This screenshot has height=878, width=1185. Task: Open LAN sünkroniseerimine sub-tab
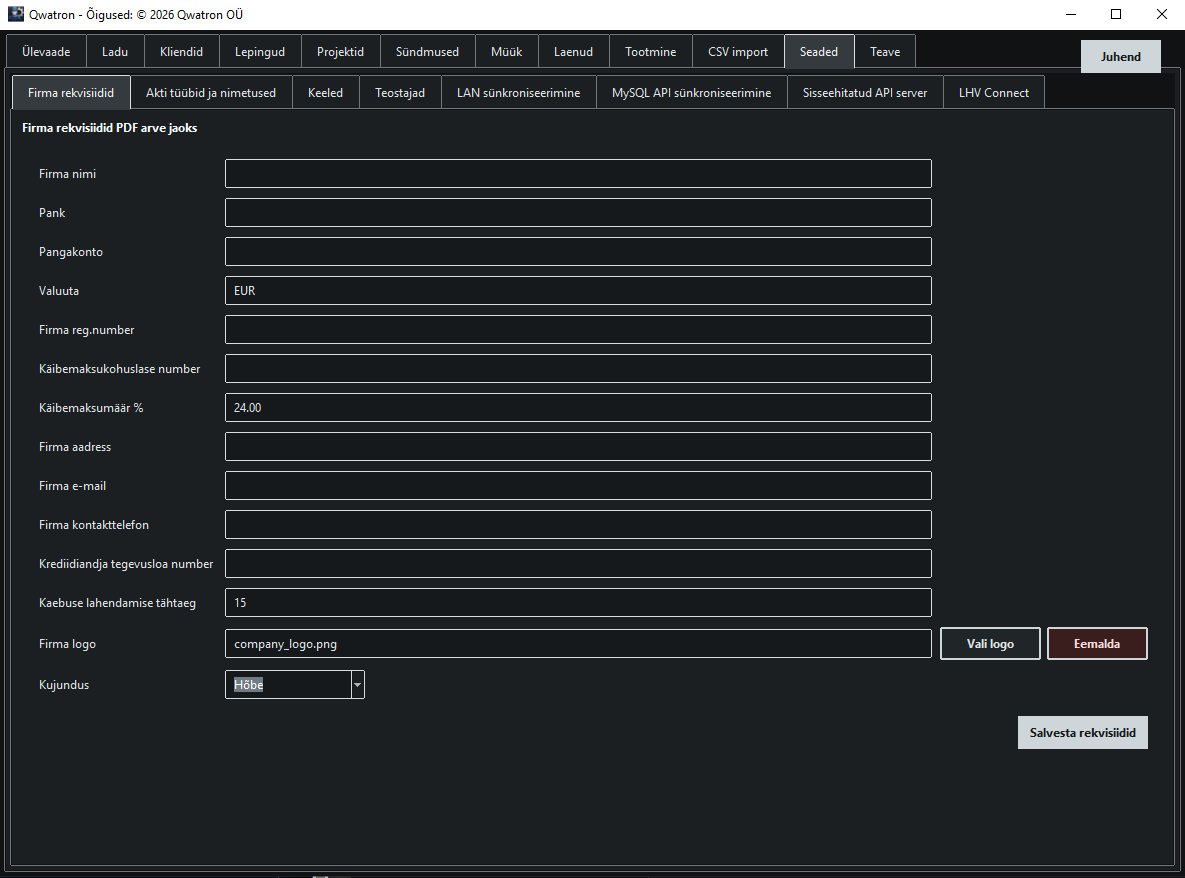pos(518,92)
